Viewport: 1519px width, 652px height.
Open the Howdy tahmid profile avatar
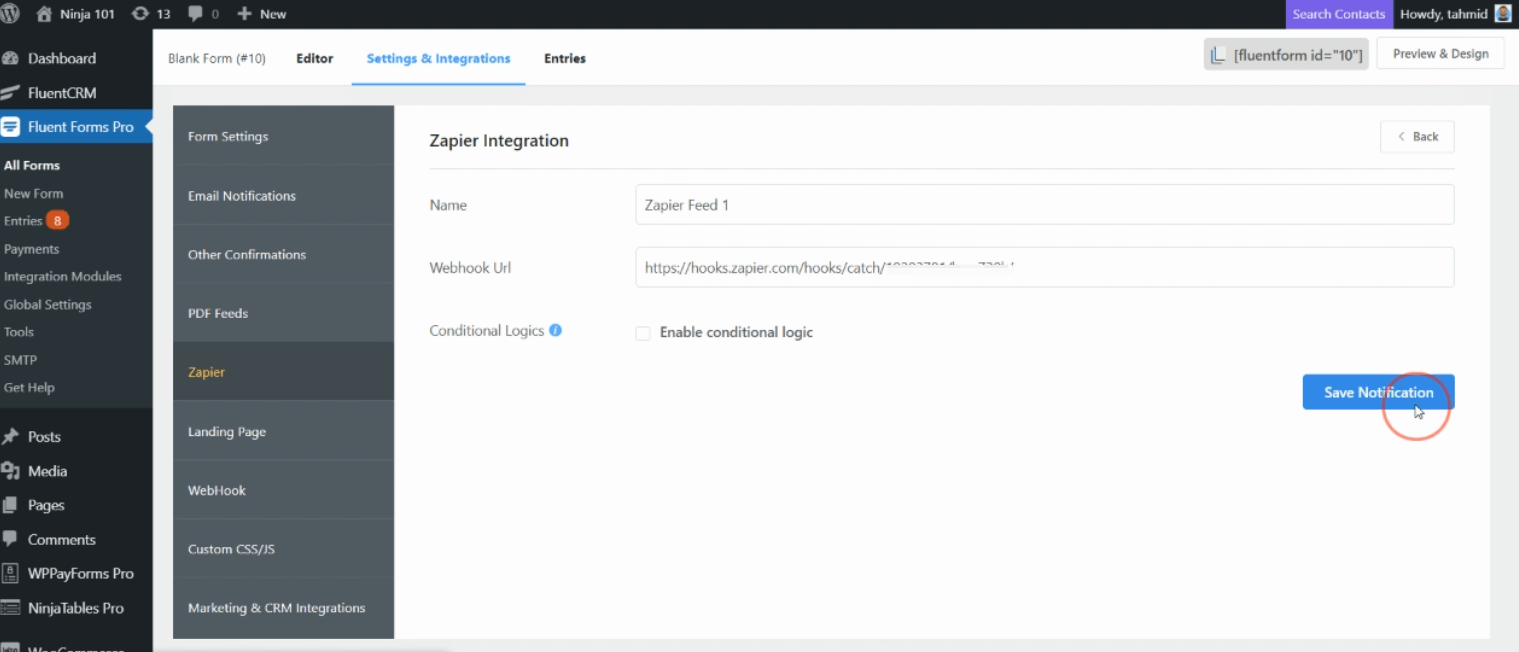tap(1502, 13)
